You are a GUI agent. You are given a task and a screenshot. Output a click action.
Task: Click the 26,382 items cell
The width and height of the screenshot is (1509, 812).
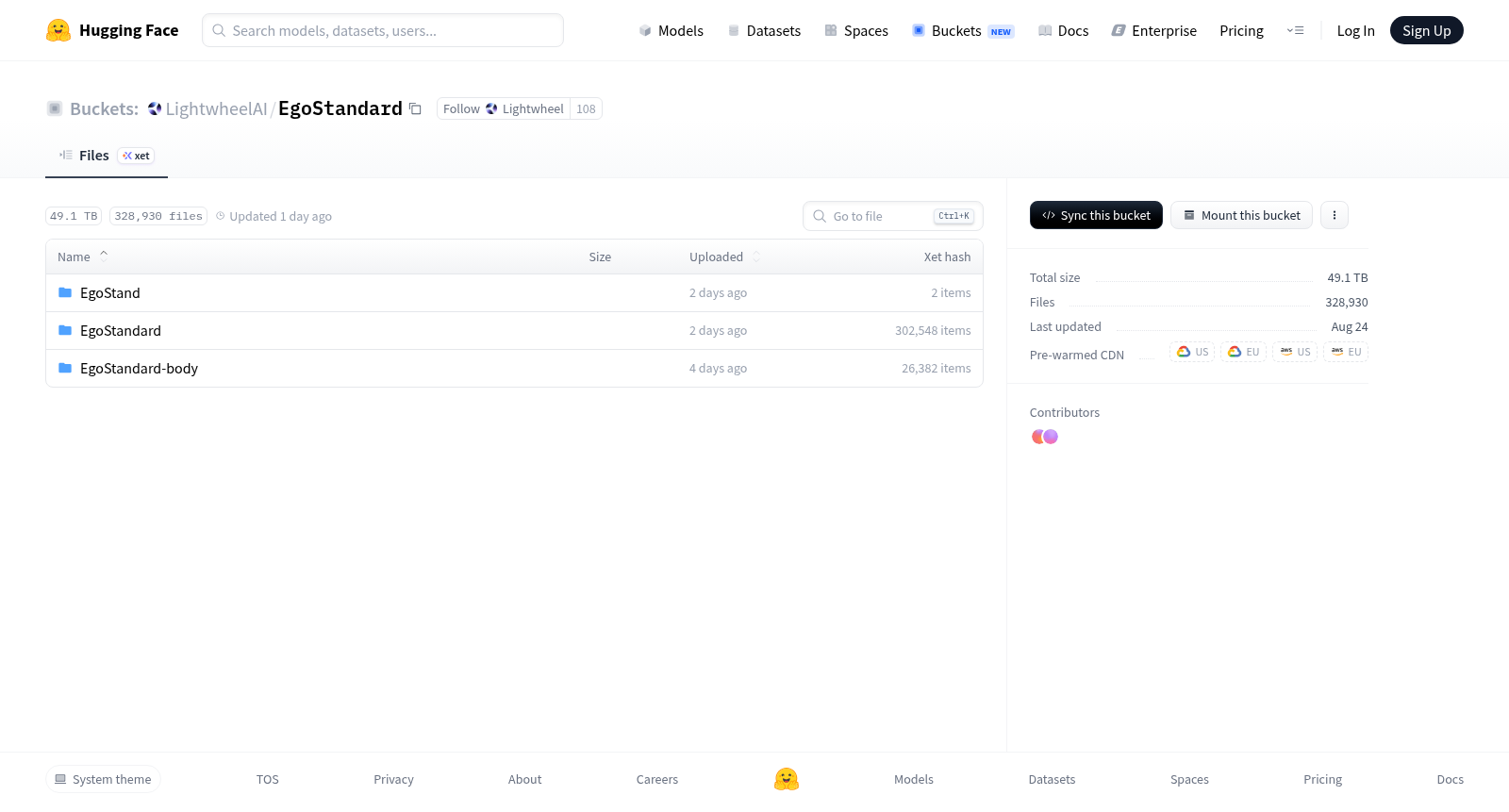click(936, 368)
